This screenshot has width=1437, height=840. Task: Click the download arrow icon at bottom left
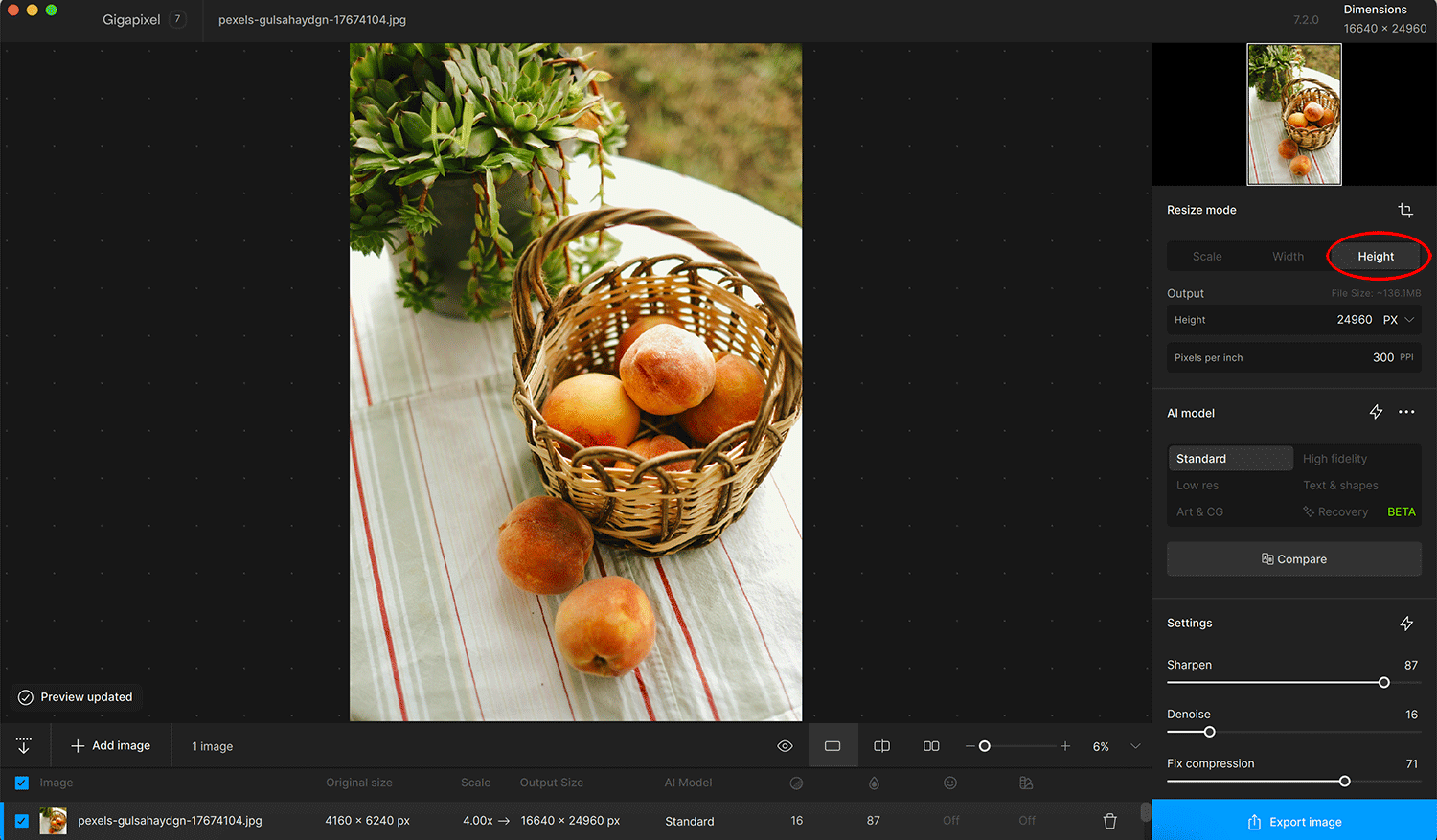tap(23, 745)
